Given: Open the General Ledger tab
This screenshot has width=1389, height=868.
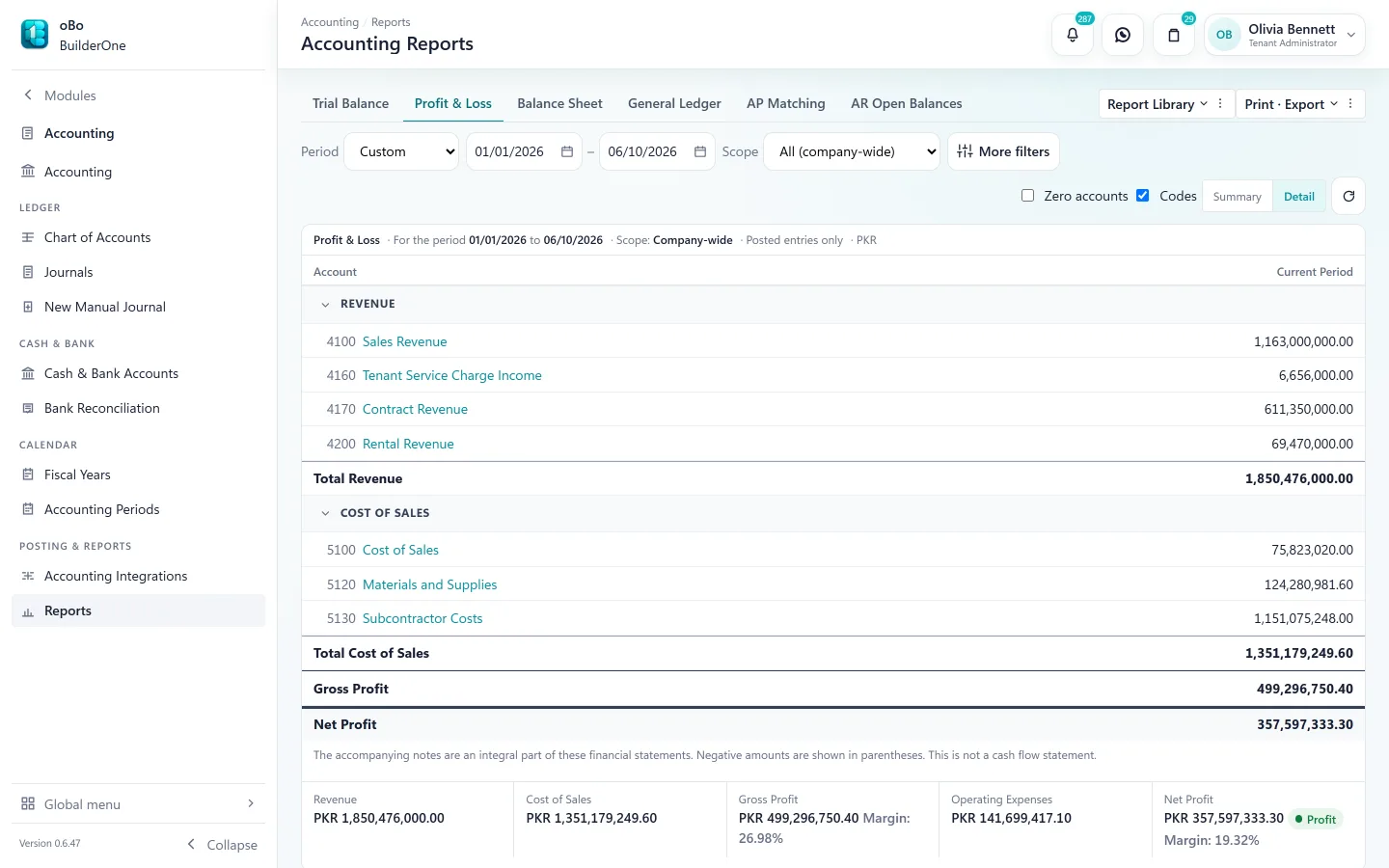Looking at the screenshot, I should tap(674, 103).
